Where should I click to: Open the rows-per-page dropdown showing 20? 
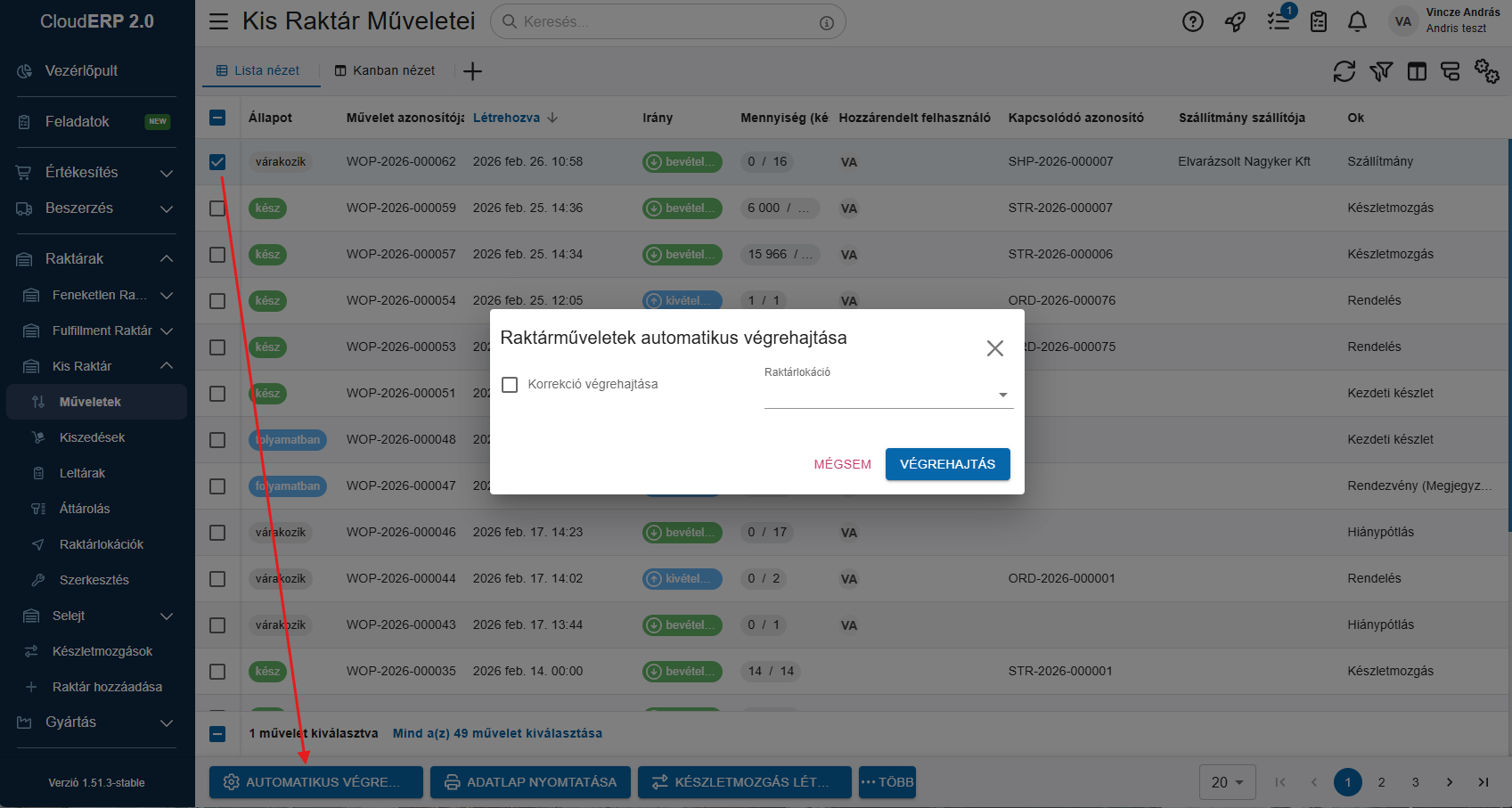pyautogui.click(x=1227, y=782)
